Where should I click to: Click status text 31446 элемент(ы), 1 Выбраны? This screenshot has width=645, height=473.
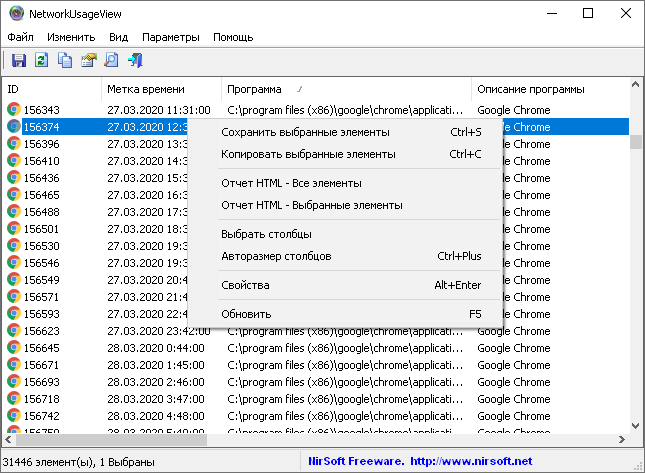[x=79, y=462]
